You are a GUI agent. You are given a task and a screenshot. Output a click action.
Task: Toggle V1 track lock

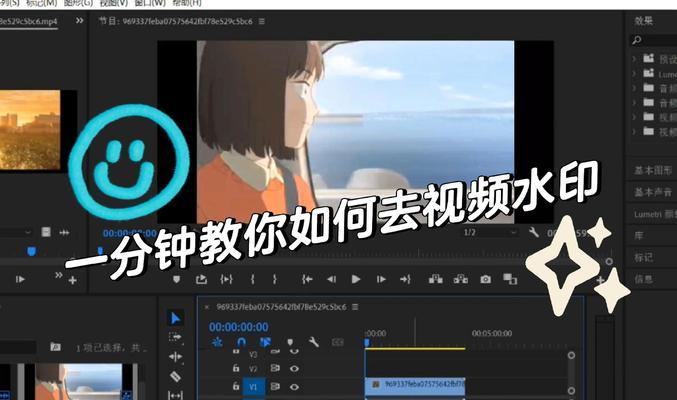click(236, 386)
